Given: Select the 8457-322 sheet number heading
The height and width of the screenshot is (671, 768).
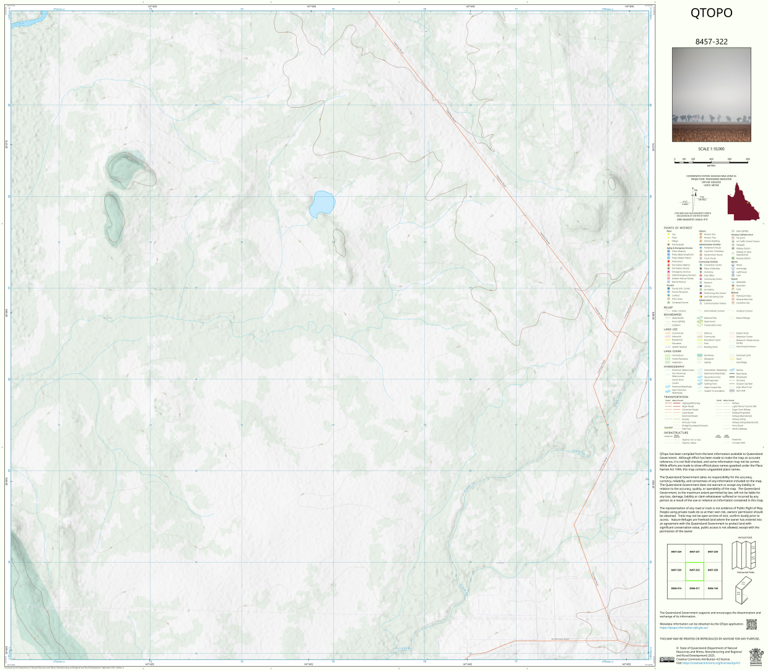Looking at the screenshot, I should (711, 42).
